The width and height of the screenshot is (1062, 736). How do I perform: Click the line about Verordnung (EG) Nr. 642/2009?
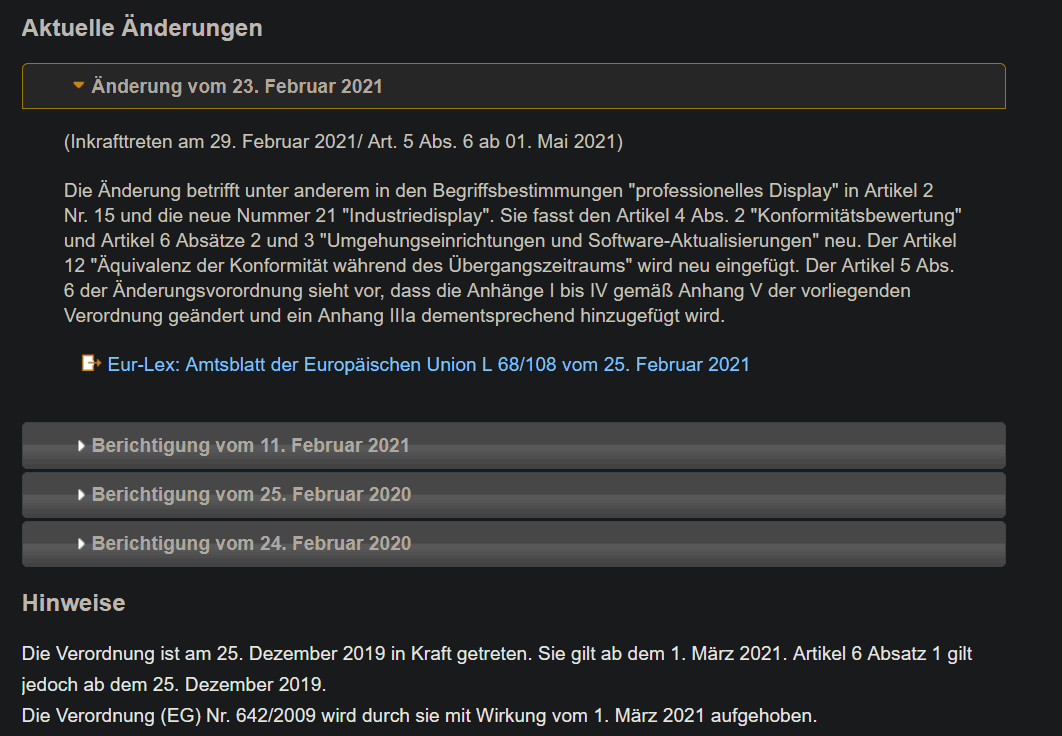tap(419, 716)
